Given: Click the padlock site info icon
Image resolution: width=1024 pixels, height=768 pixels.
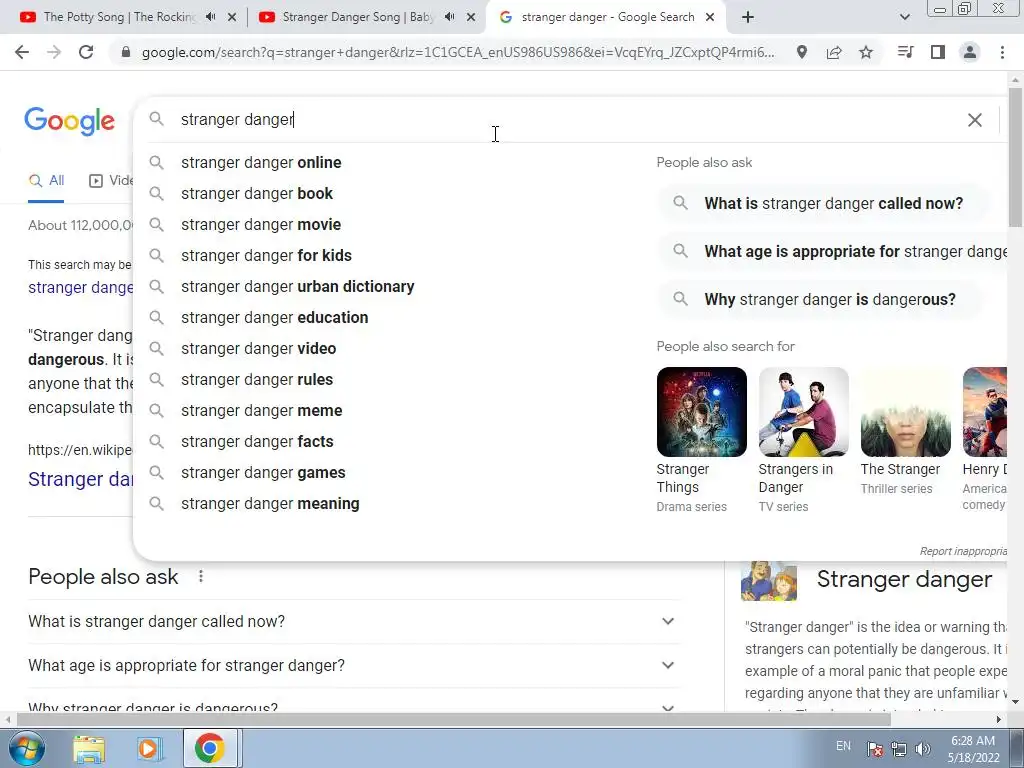Looking at the screenshot, I should pos(126,52).
